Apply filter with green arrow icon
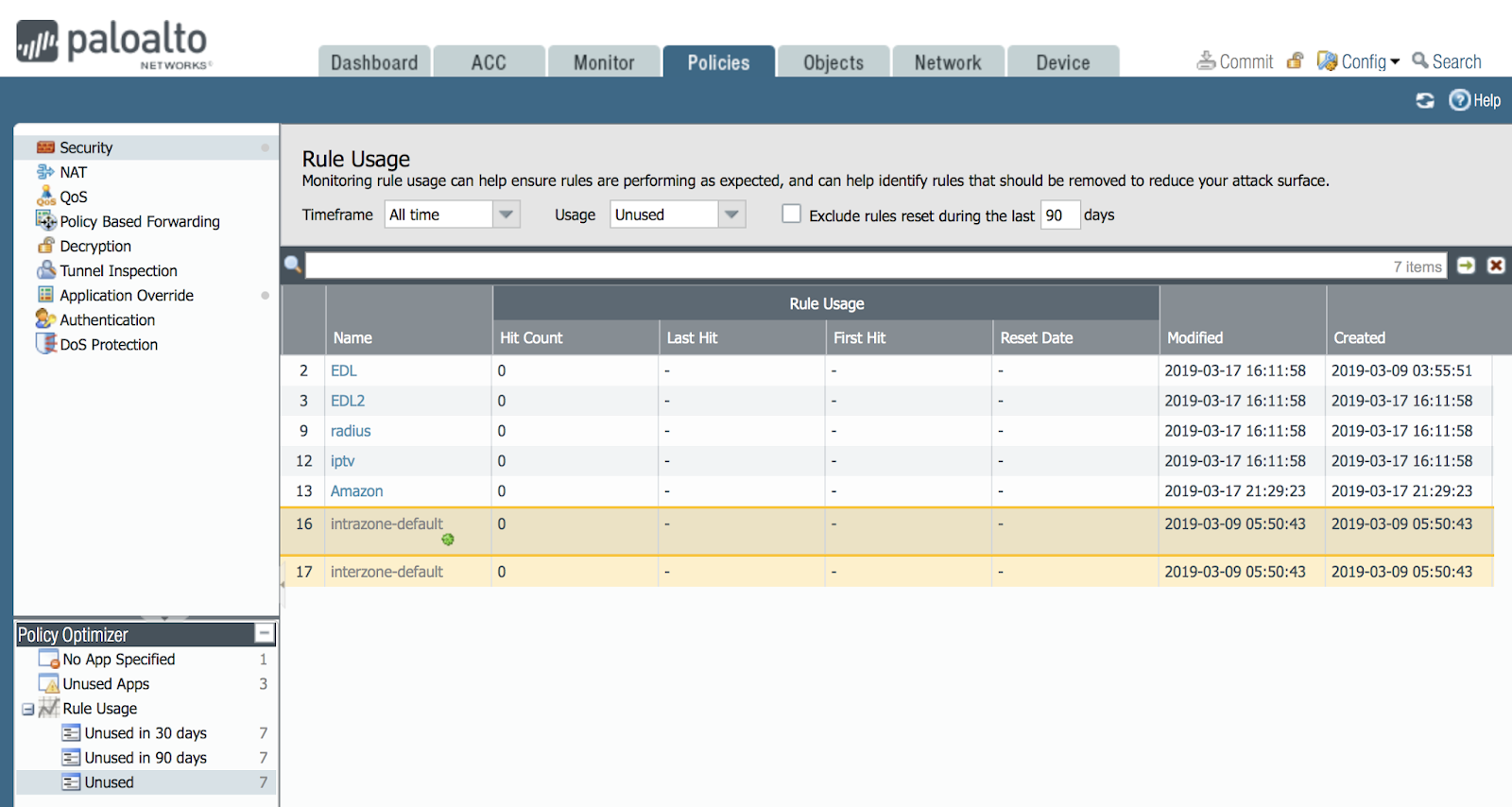 coord(1466,266)
